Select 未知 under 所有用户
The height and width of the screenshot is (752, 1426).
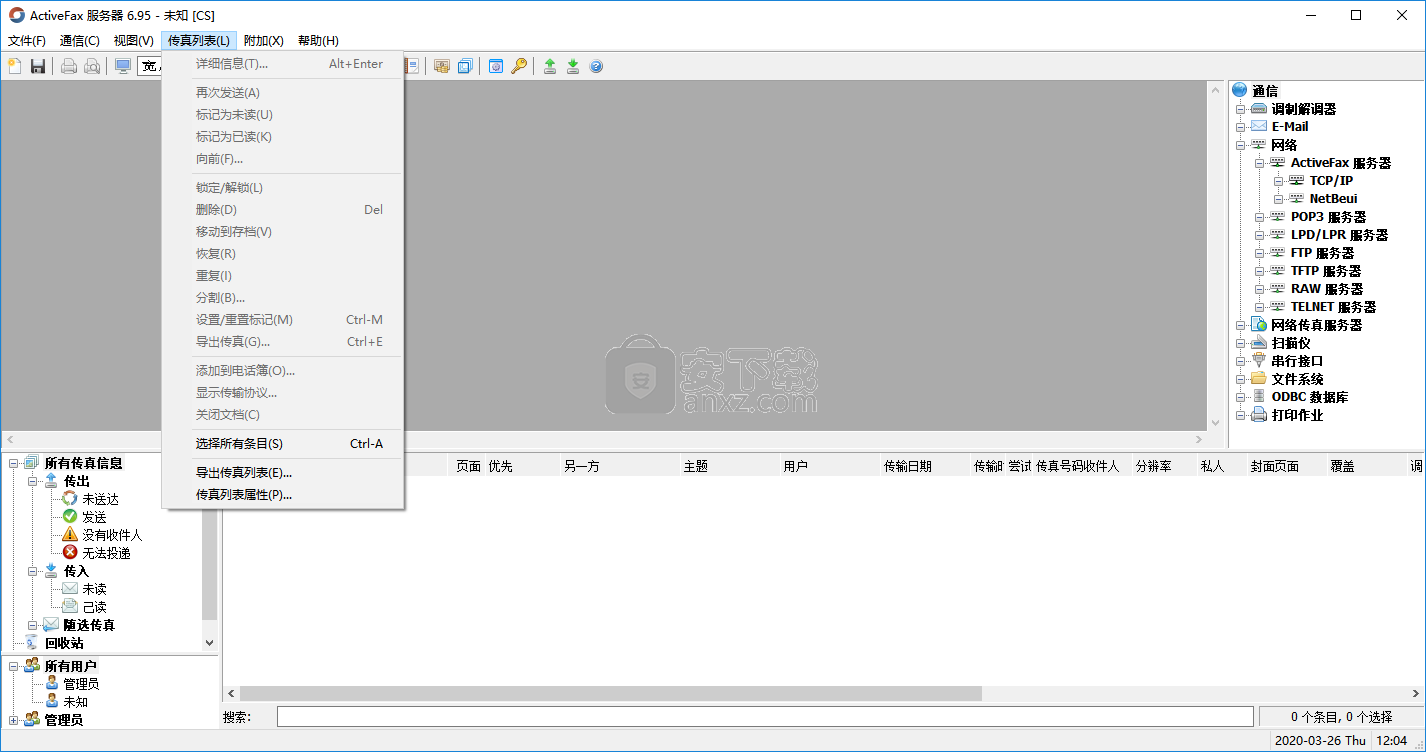tap(76, 702)
